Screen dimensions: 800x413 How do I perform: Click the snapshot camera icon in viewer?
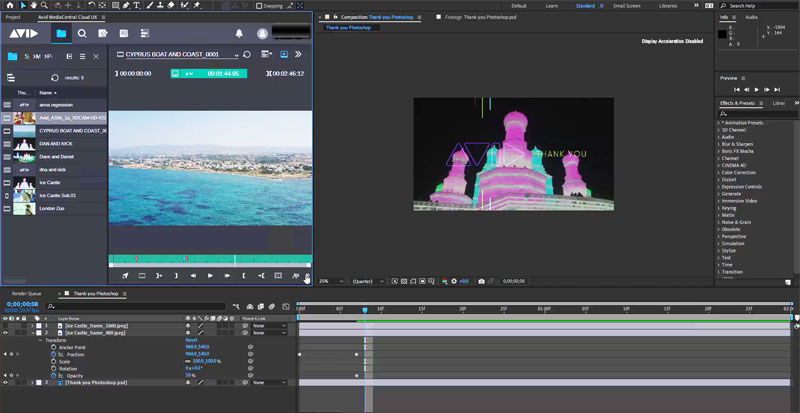[482, 282]
